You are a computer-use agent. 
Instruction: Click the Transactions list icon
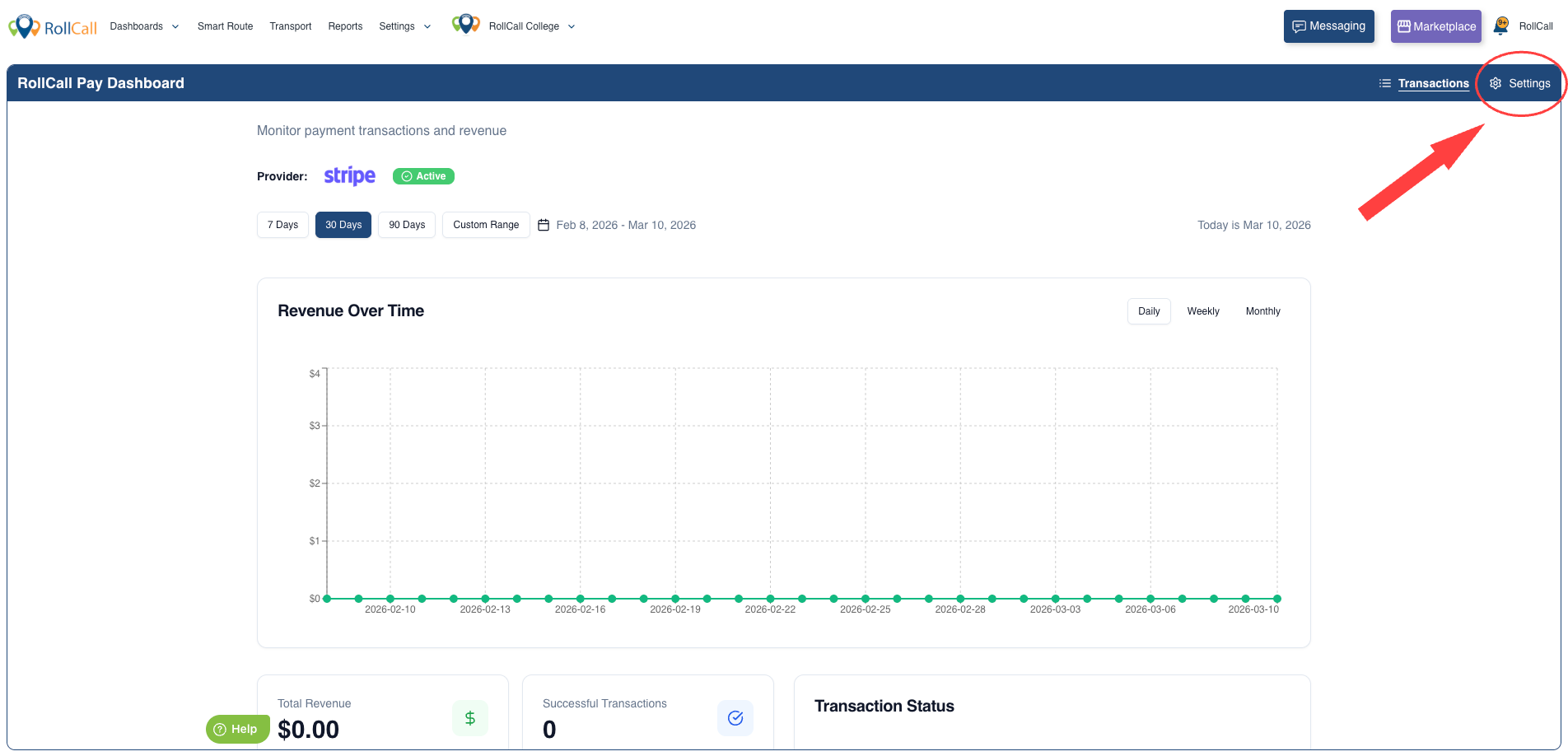tap(1385, 83)
